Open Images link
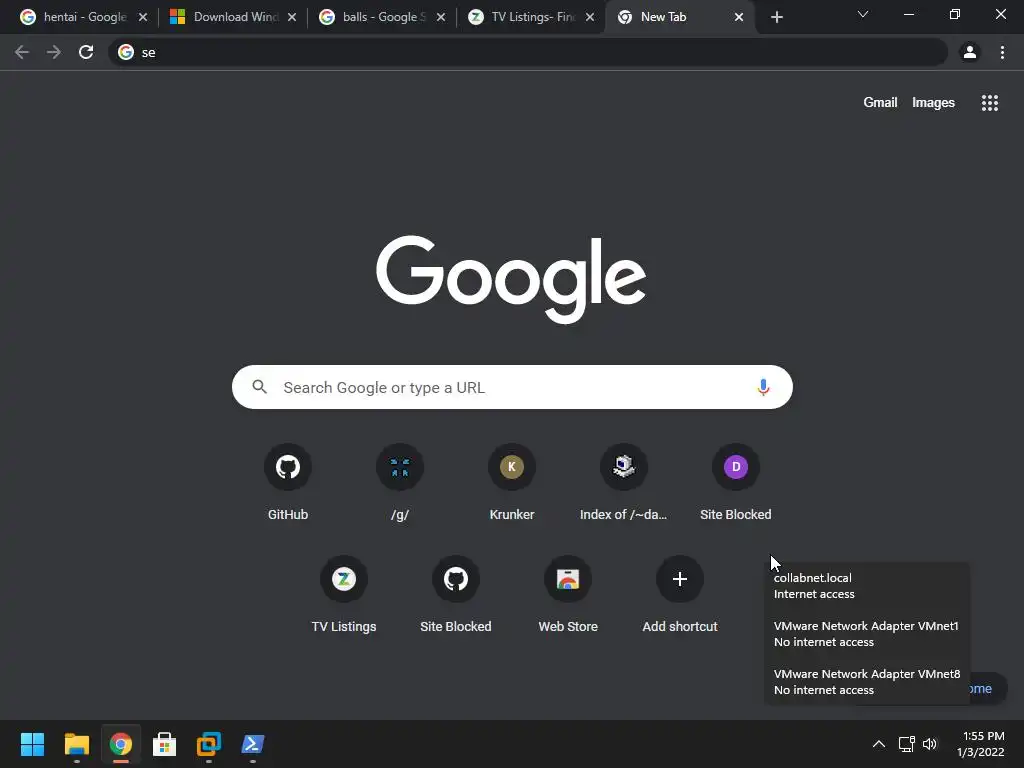Viewport: 1024px width, 768px height. point(933,103)
